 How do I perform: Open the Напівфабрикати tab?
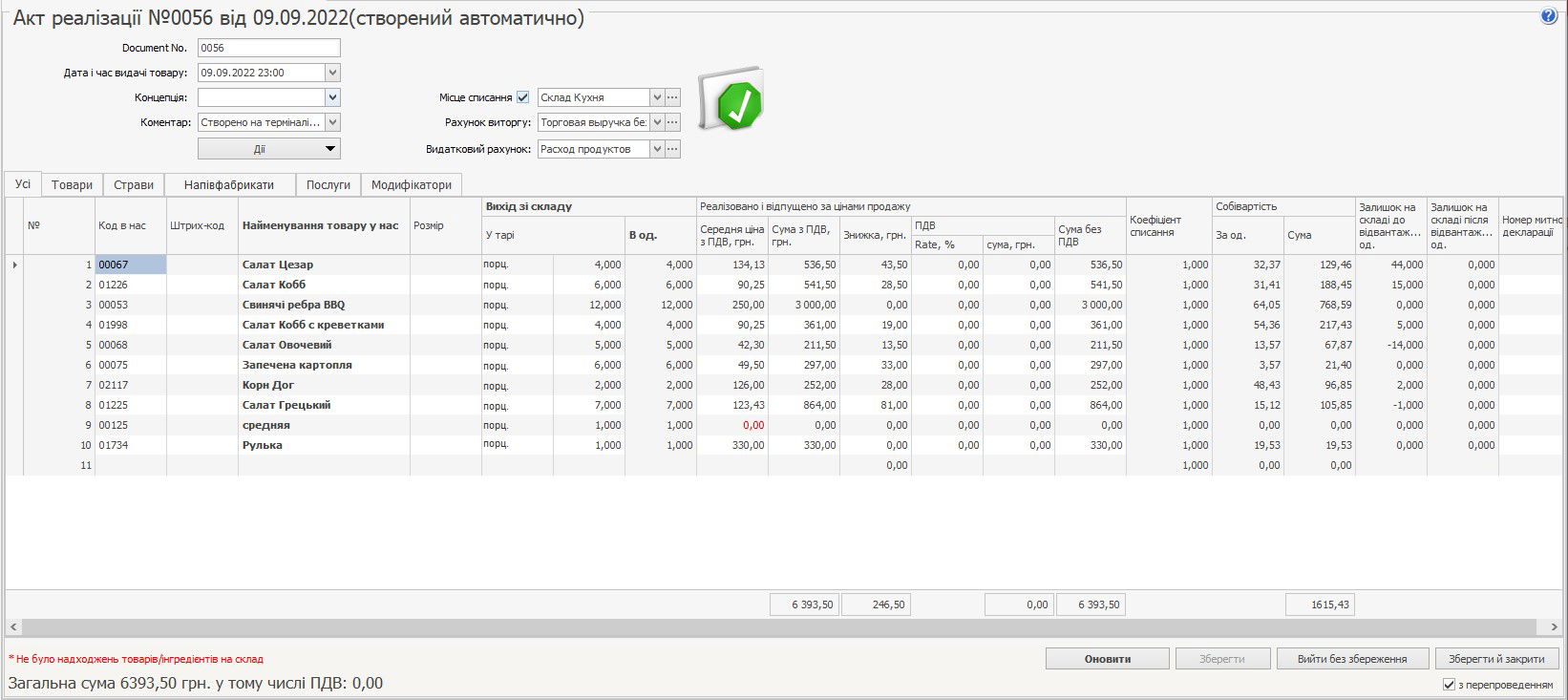(x=229, y=185)
